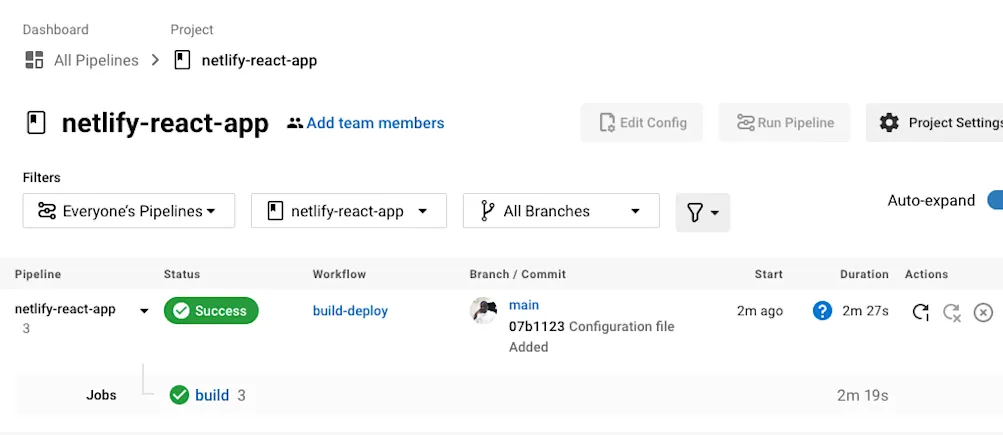Click the cancel workflow X icon
This screenshot has height=435, width=1003.
(x=983, y=312)
